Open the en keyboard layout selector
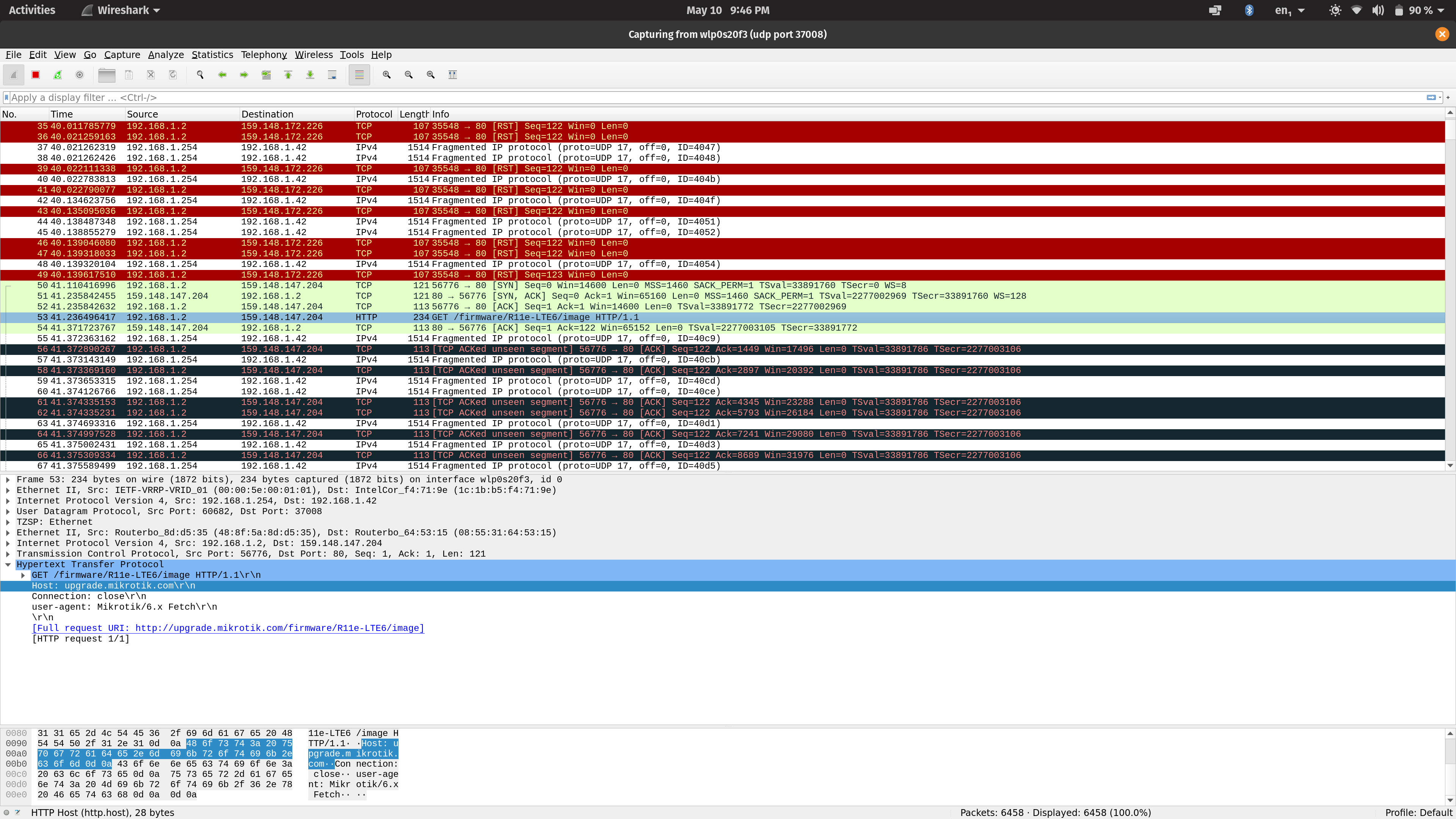The image size is (1456, 819). 1290,10
